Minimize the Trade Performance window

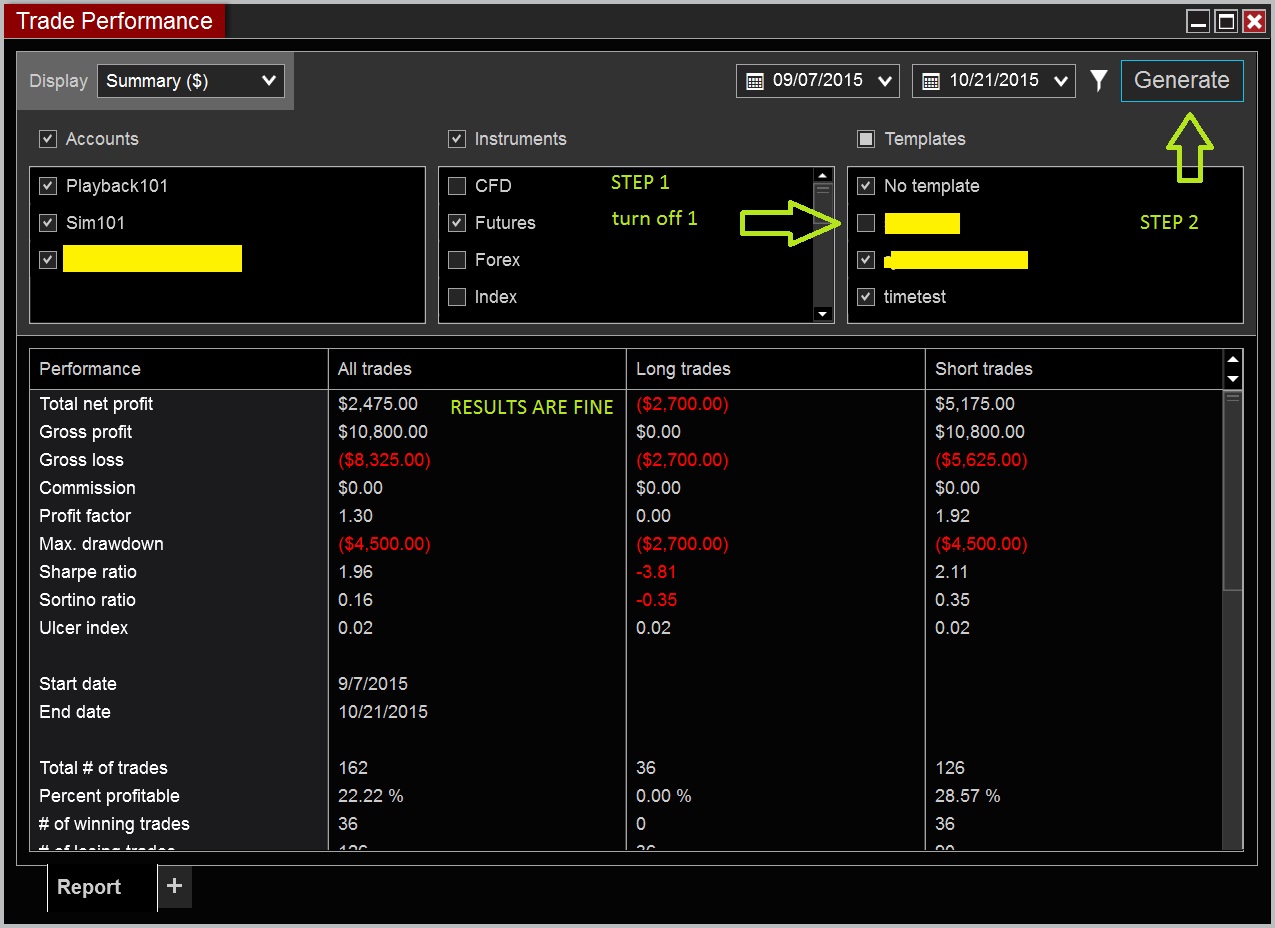pos(1197,21)
